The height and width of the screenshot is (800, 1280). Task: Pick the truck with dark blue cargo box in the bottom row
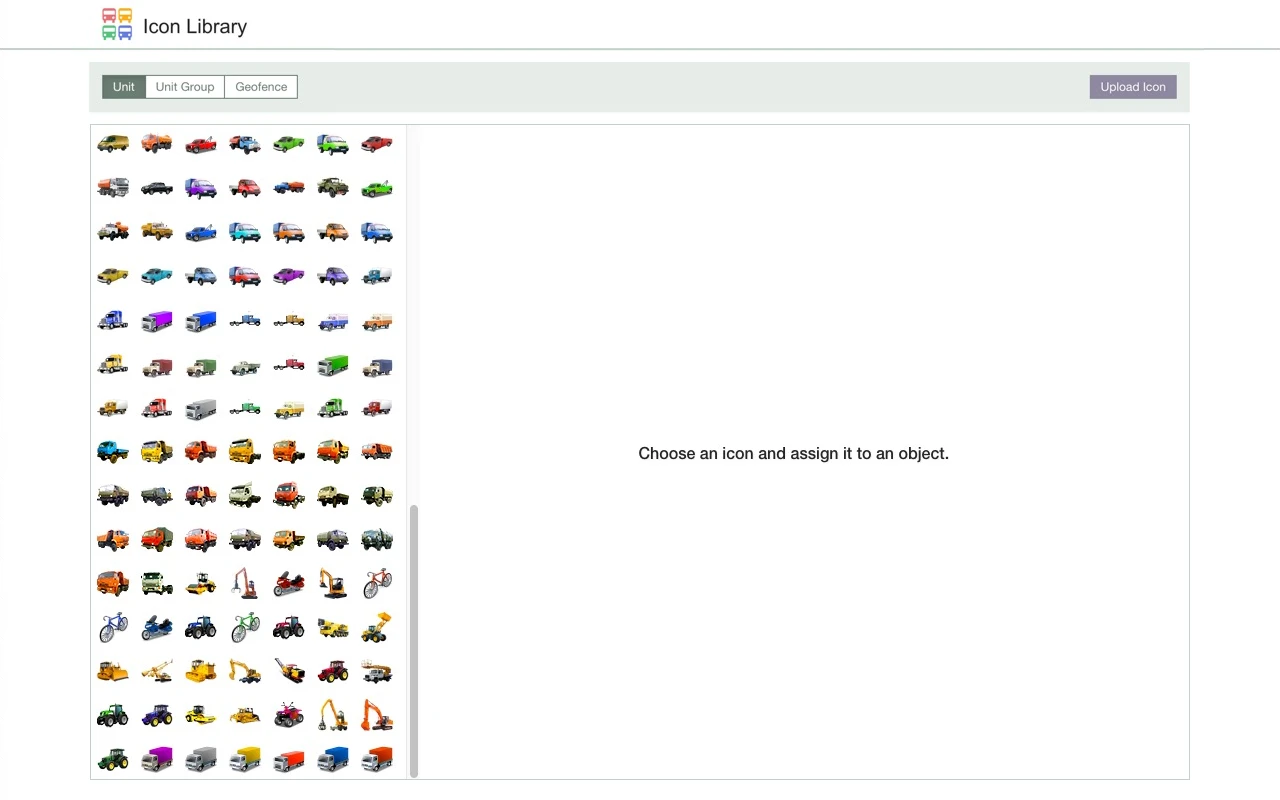pos(333,759)
